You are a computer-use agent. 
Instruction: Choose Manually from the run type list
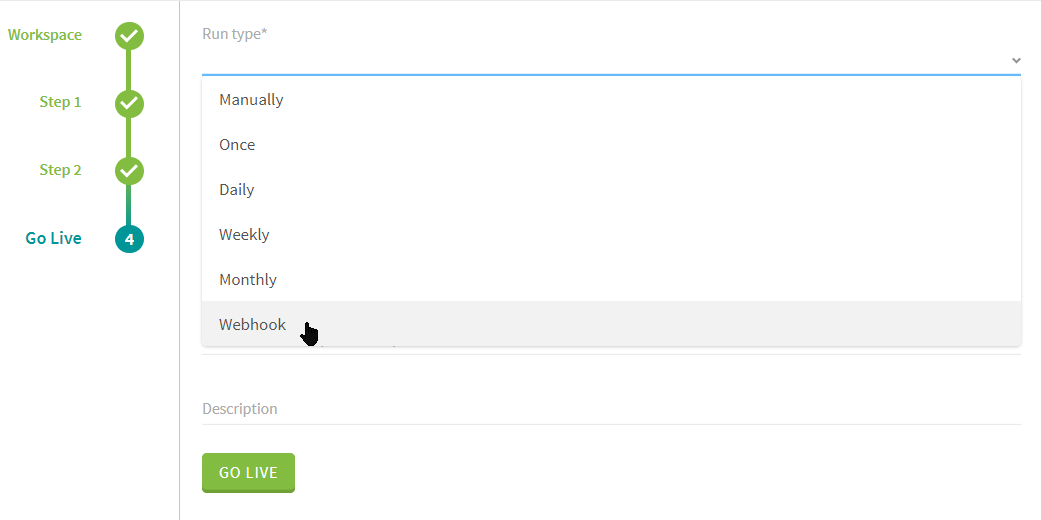point(251,100)
